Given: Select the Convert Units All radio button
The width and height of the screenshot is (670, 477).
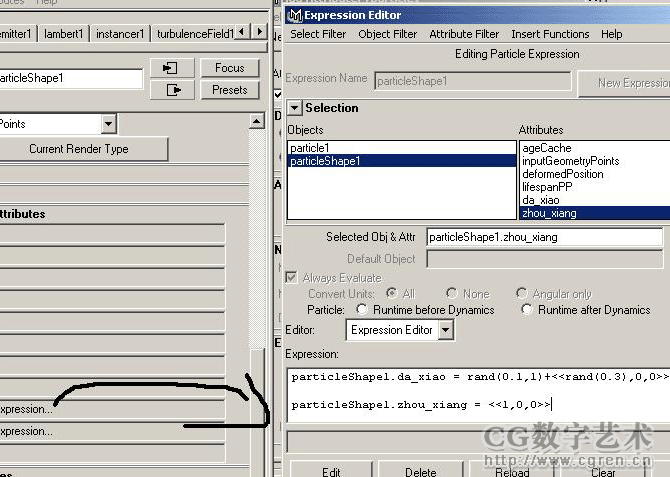Looking at the screenshot, I should [391, 294].
